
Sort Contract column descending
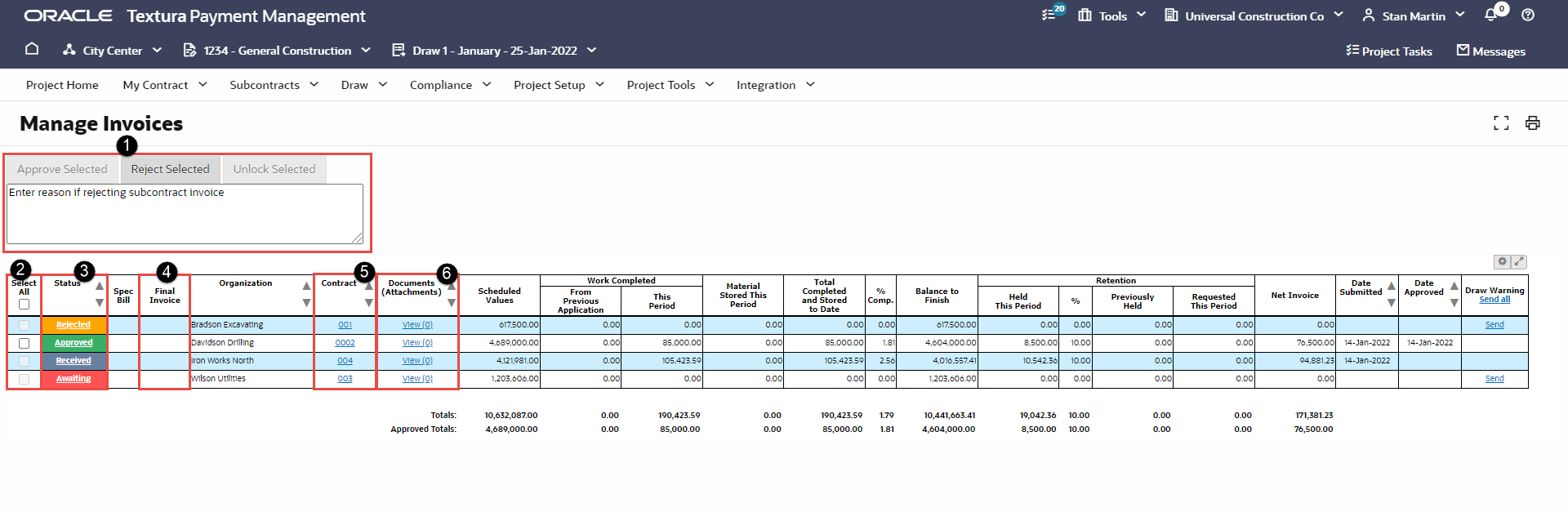click(369, 303)
